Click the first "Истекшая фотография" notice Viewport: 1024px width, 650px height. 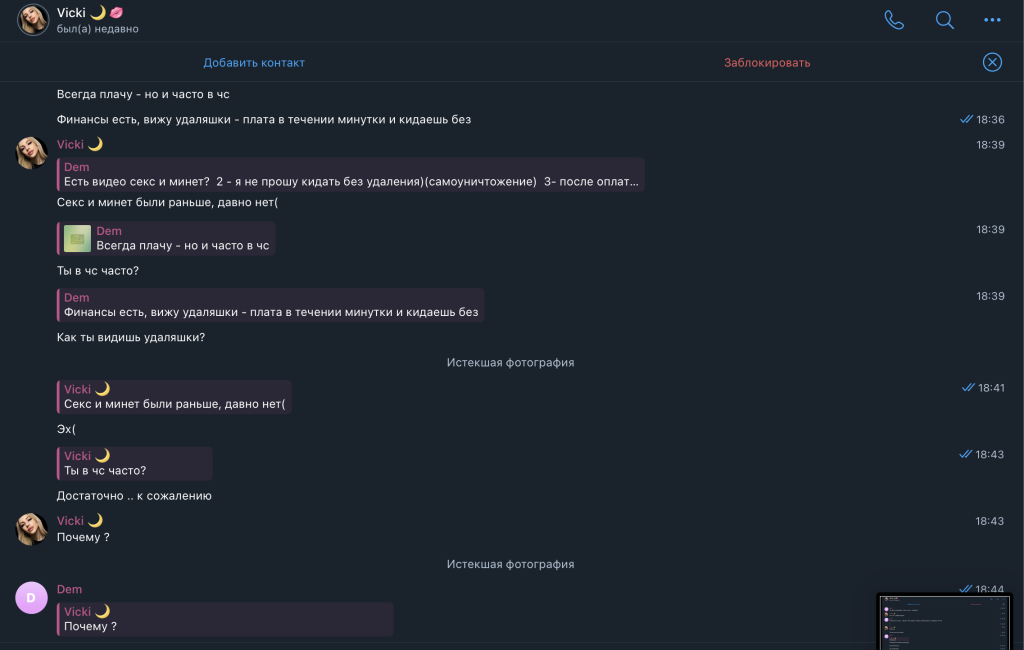[510, 362]
